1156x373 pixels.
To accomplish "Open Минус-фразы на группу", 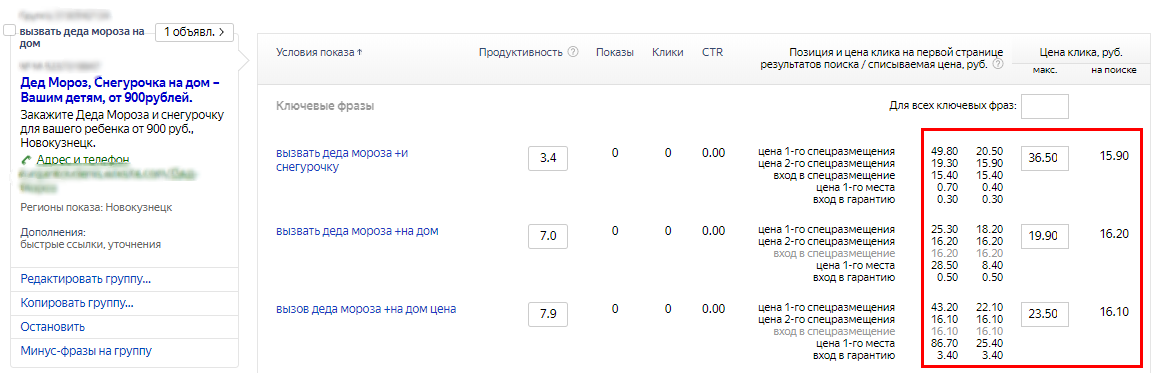I will [x=86, y=350].
